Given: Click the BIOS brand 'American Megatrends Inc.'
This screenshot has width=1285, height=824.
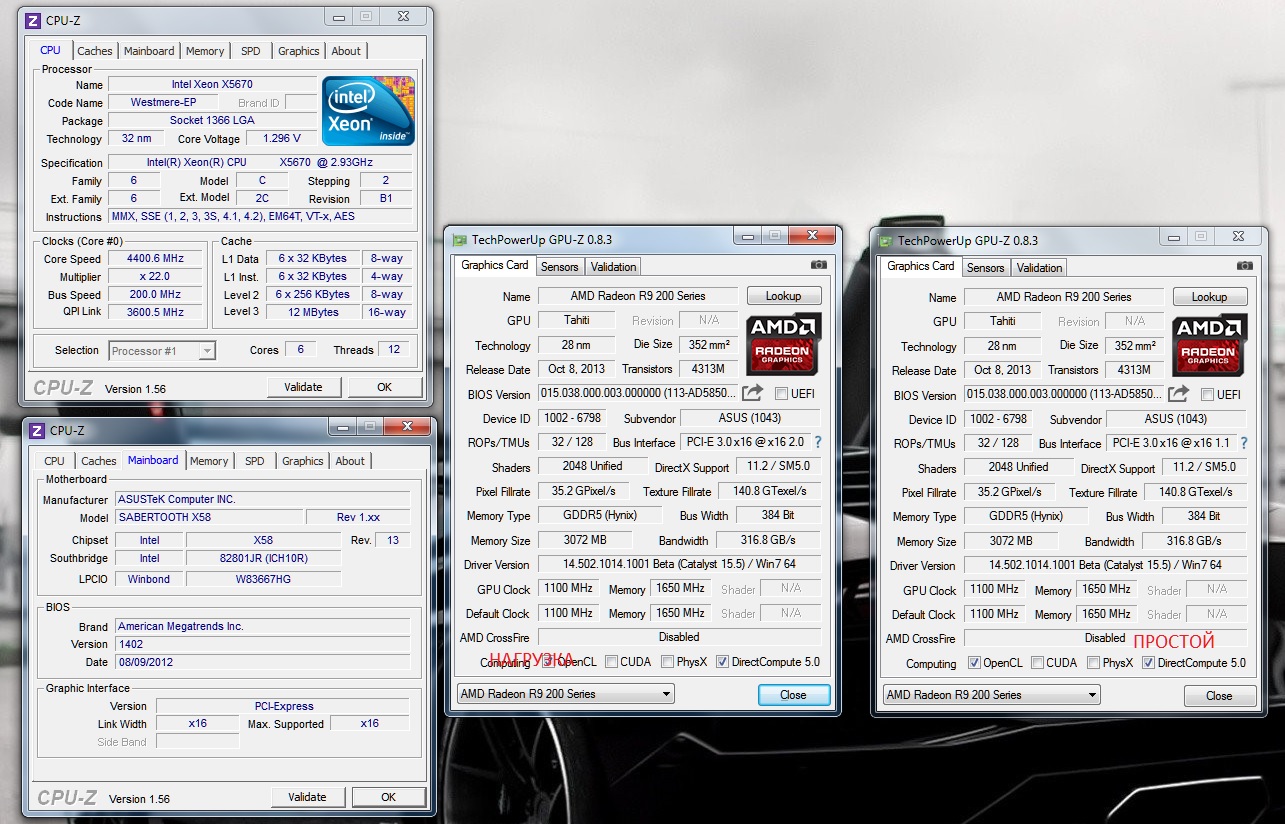Looking at the screenshot, I should coord(263,626).
